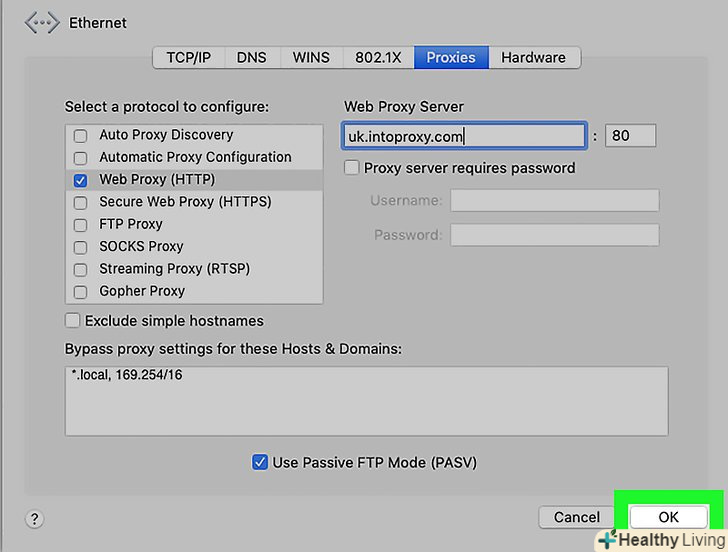Click the Ethernet network arrows icon

pos(42,22)
